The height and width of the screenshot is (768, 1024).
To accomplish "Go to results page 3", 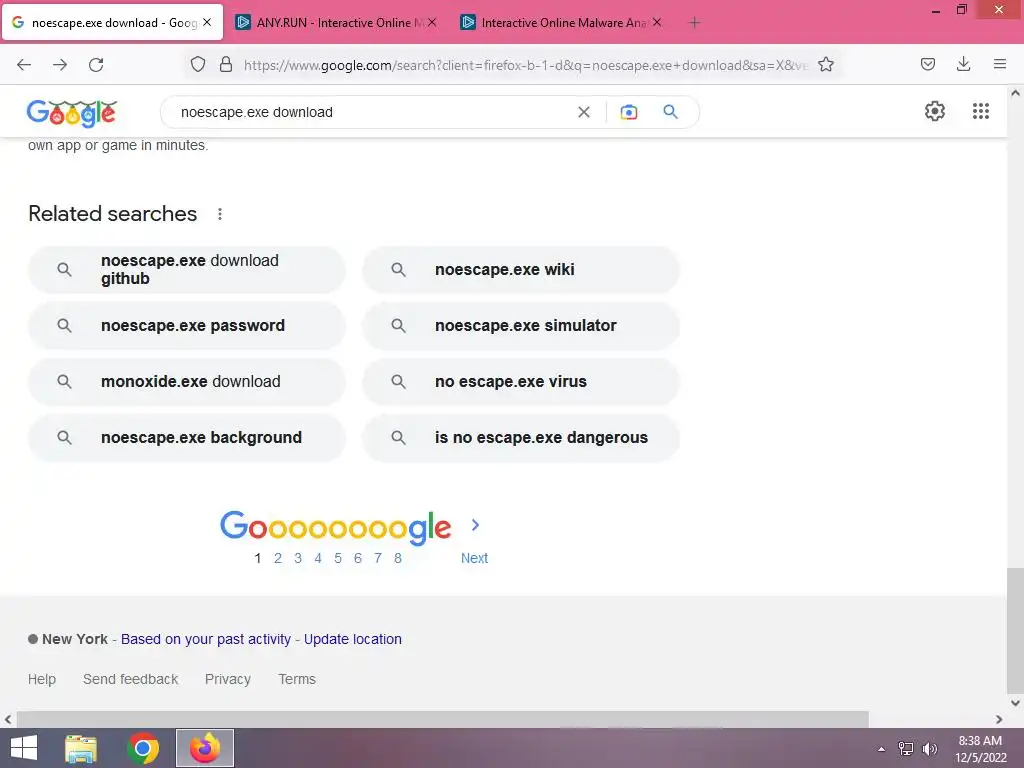I will (x=298, y=558).
